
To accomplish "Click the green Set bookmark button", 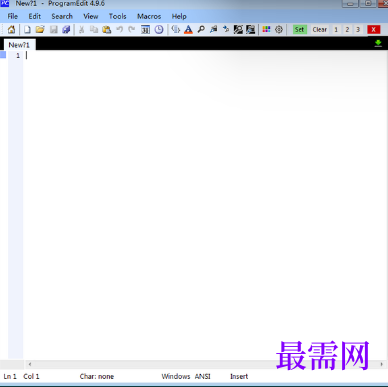I will point(299,30).
